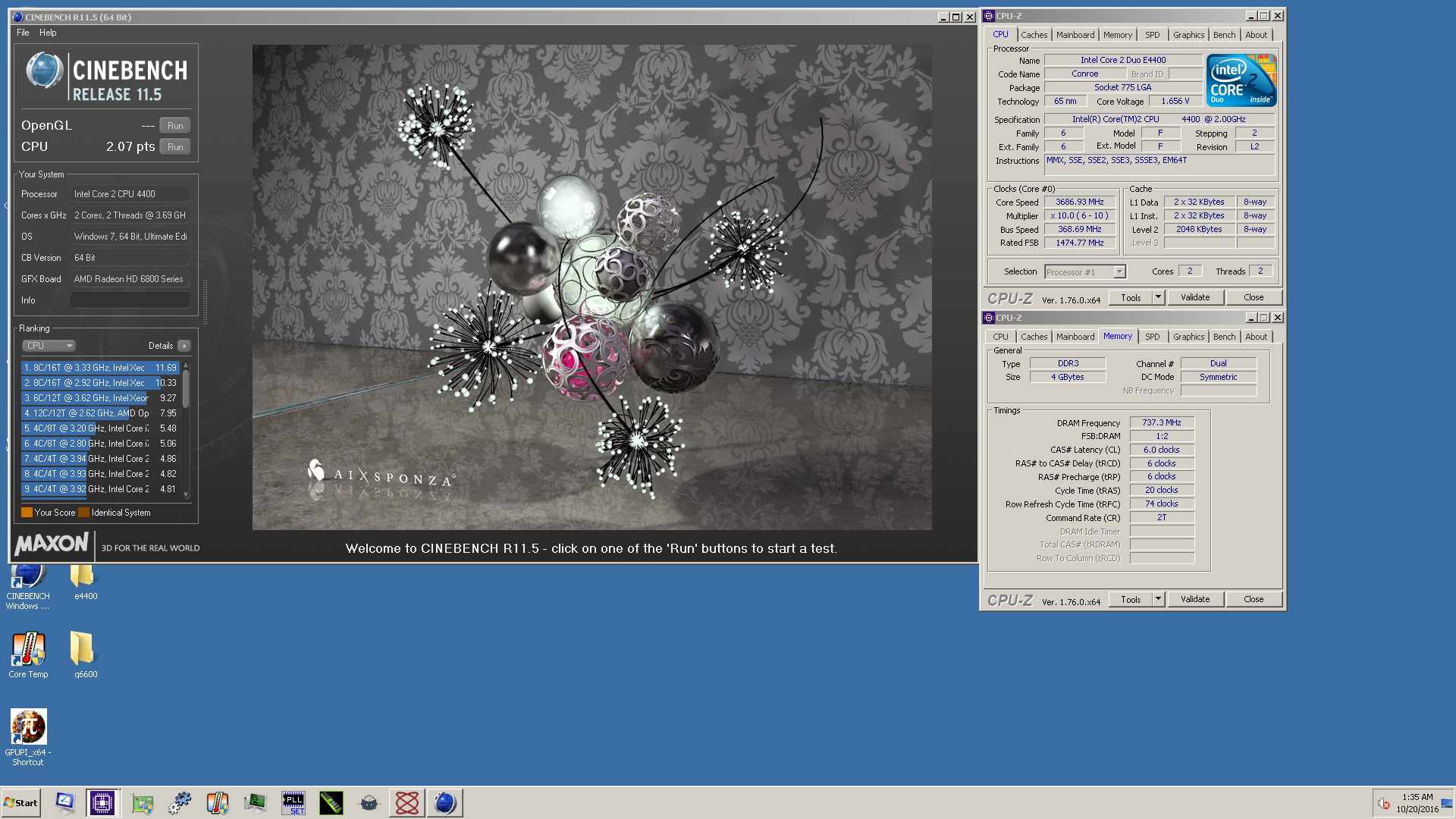Image resolution: width=1456 pixels, height=819 pixels.
Task: Click the ranking list scrollbar
Action: tap(186, 429)
